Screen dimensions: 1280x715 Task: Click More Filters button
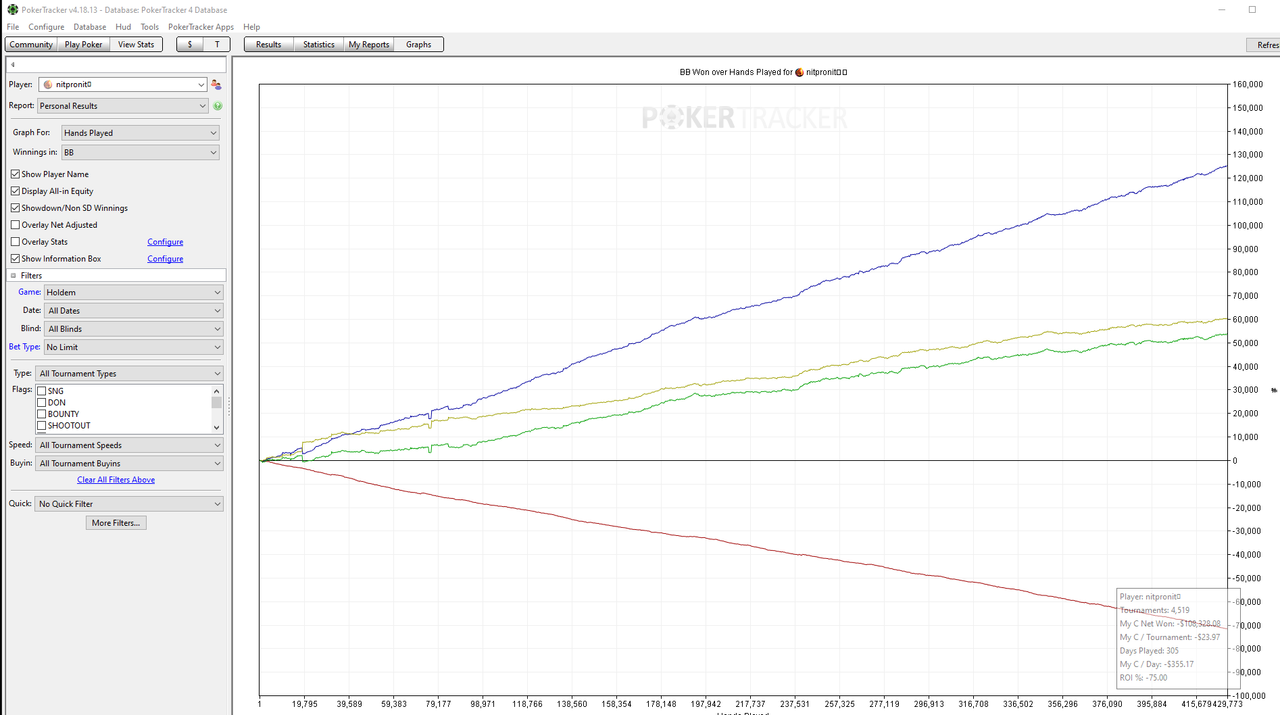point(116,523)
